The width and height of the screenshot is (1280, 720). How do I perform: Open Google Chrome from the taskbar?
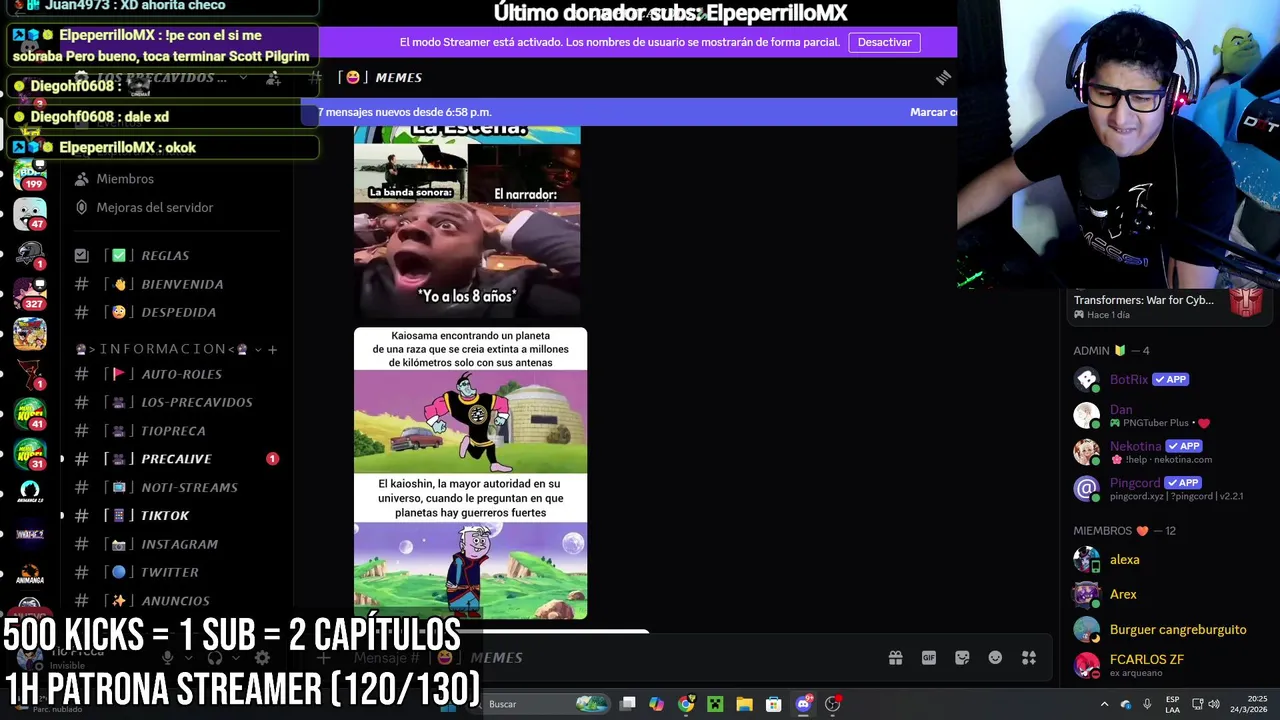686,704
